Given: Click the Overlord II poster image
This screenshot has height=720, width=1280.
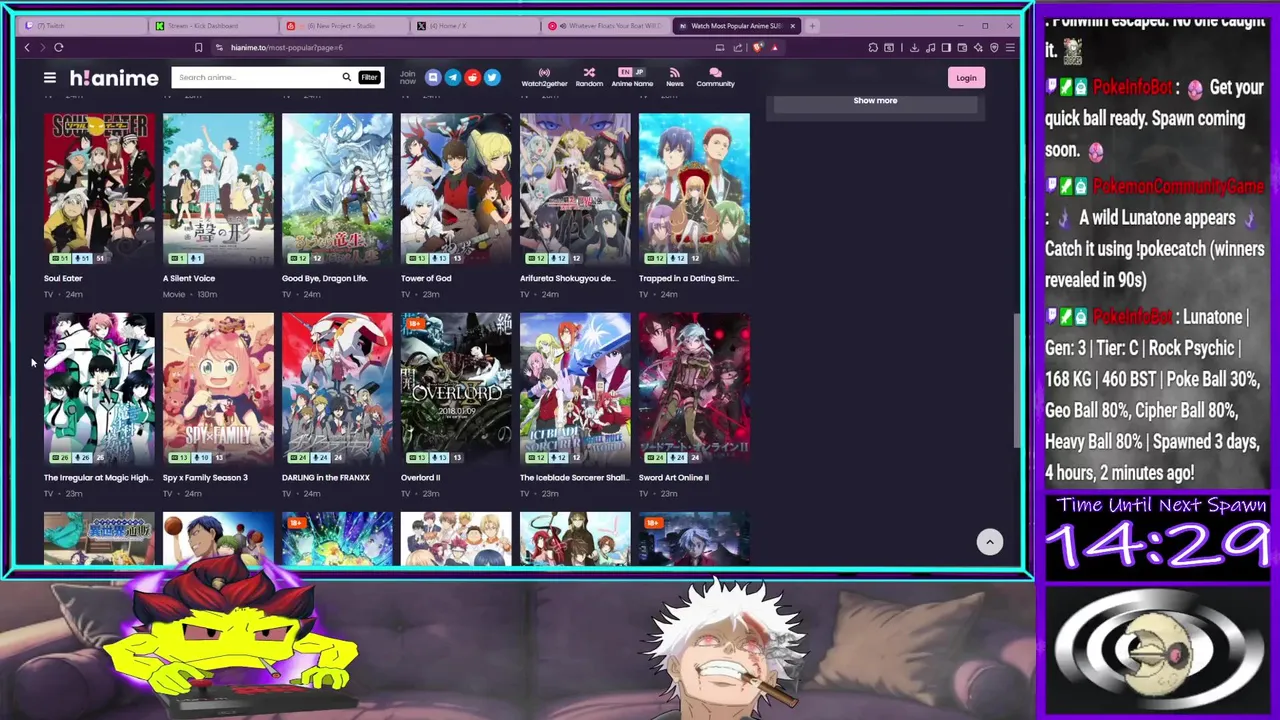Looking at the screenshot, I should pyautogui.click(x=456, y=389).
